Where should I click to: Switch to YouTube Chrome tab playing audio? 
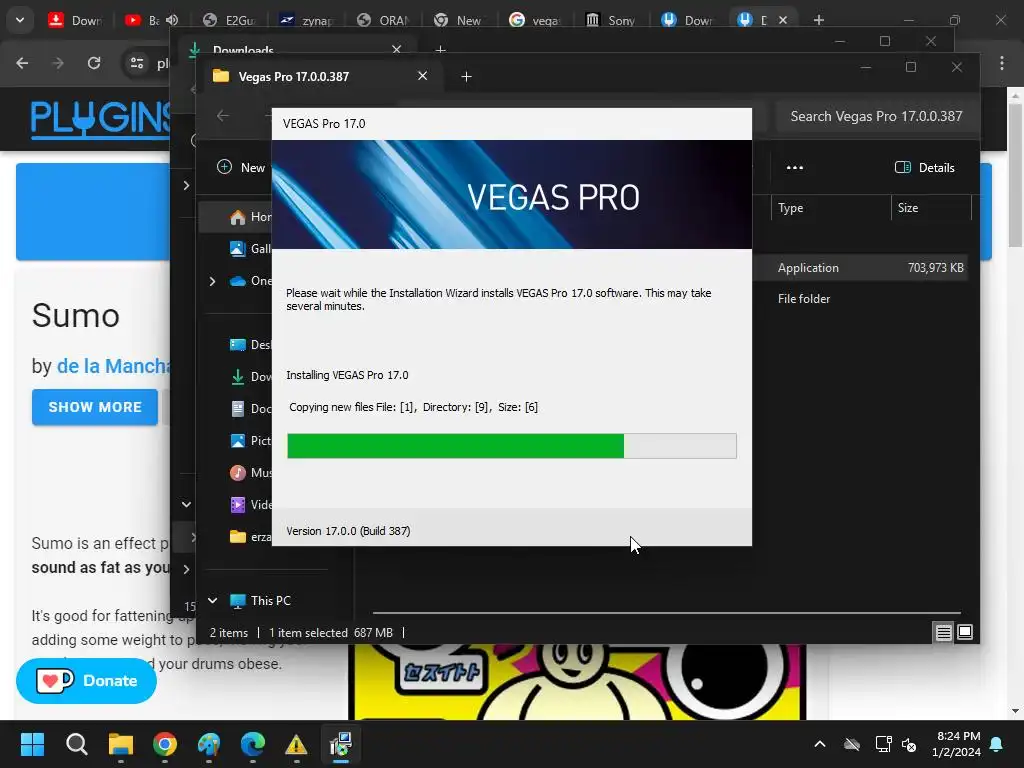click(152, 20)
